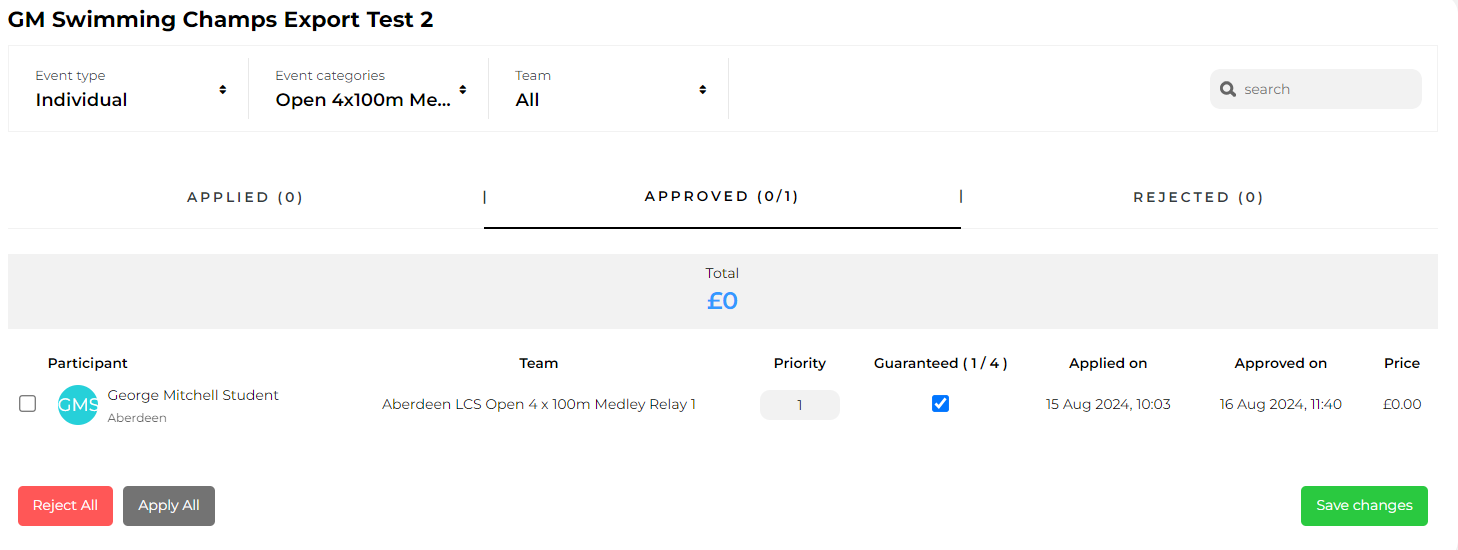Screen dimensions: 1458x550
Task: Switch to the Rejected (0) tab
Action: pos(1198,197)
